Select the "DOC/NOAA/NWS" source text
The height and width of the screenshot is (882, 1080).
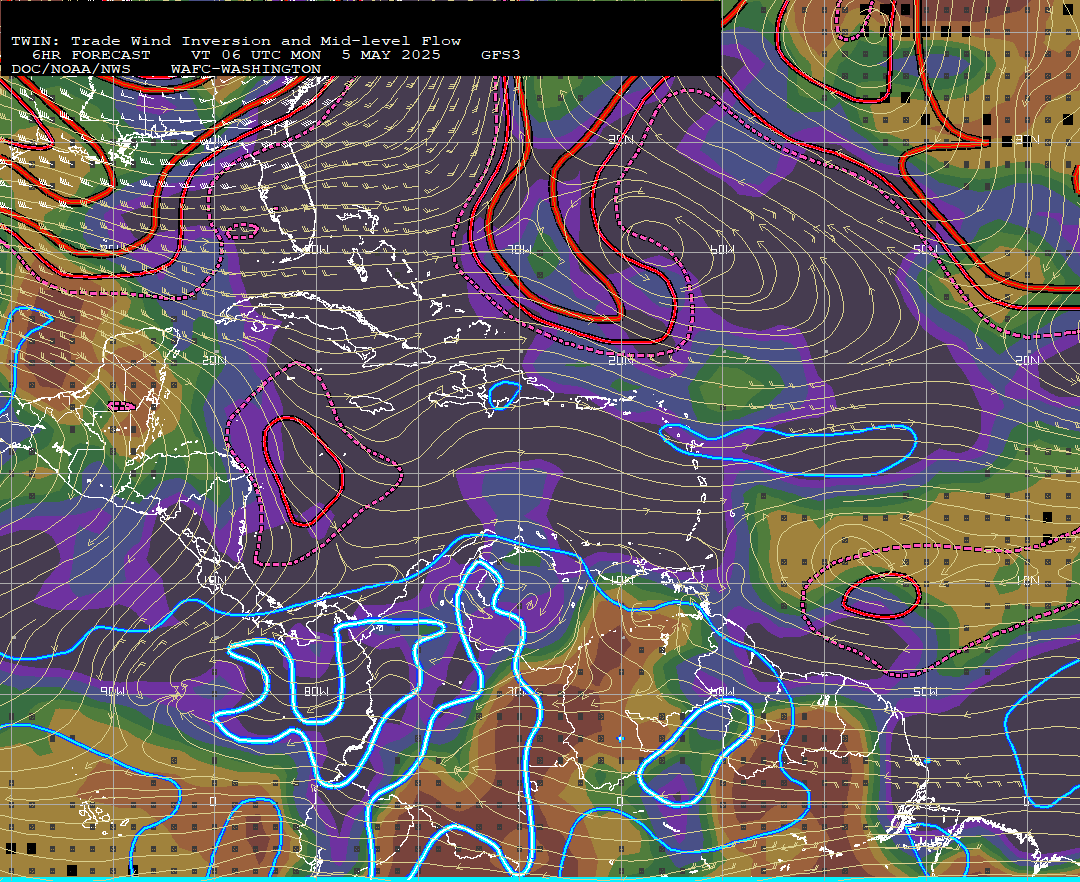tap(70, 69)
